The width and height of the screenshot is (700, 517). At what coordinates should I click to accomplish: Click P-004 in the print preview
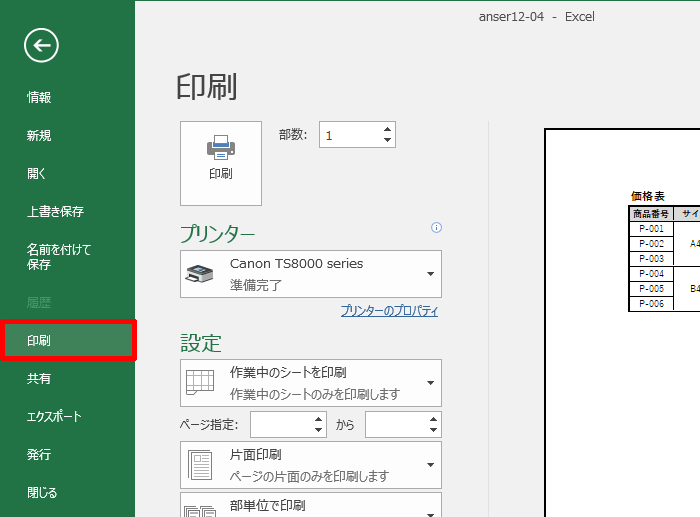pyautogui.click(x=651, y=274)
